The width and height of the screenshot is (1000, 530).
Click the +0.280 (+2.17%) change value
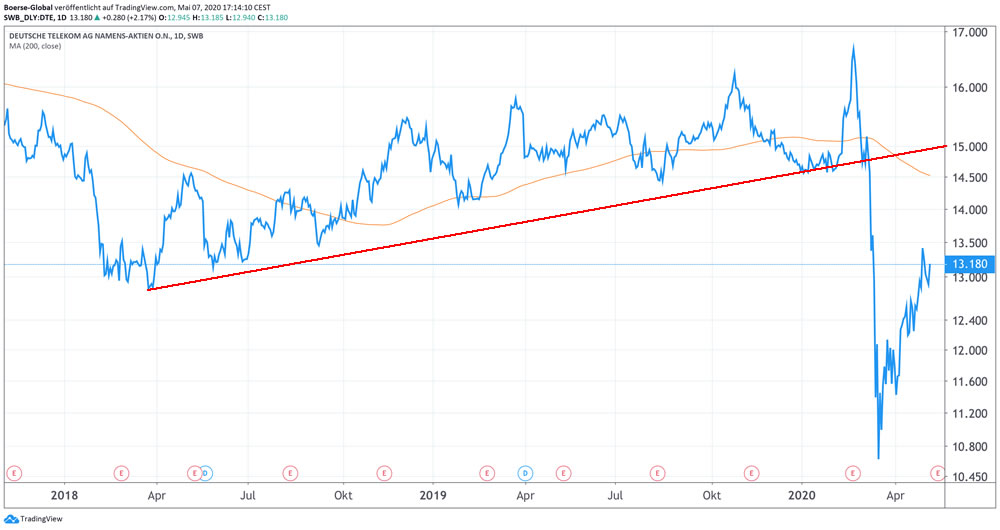pos(129,18)
